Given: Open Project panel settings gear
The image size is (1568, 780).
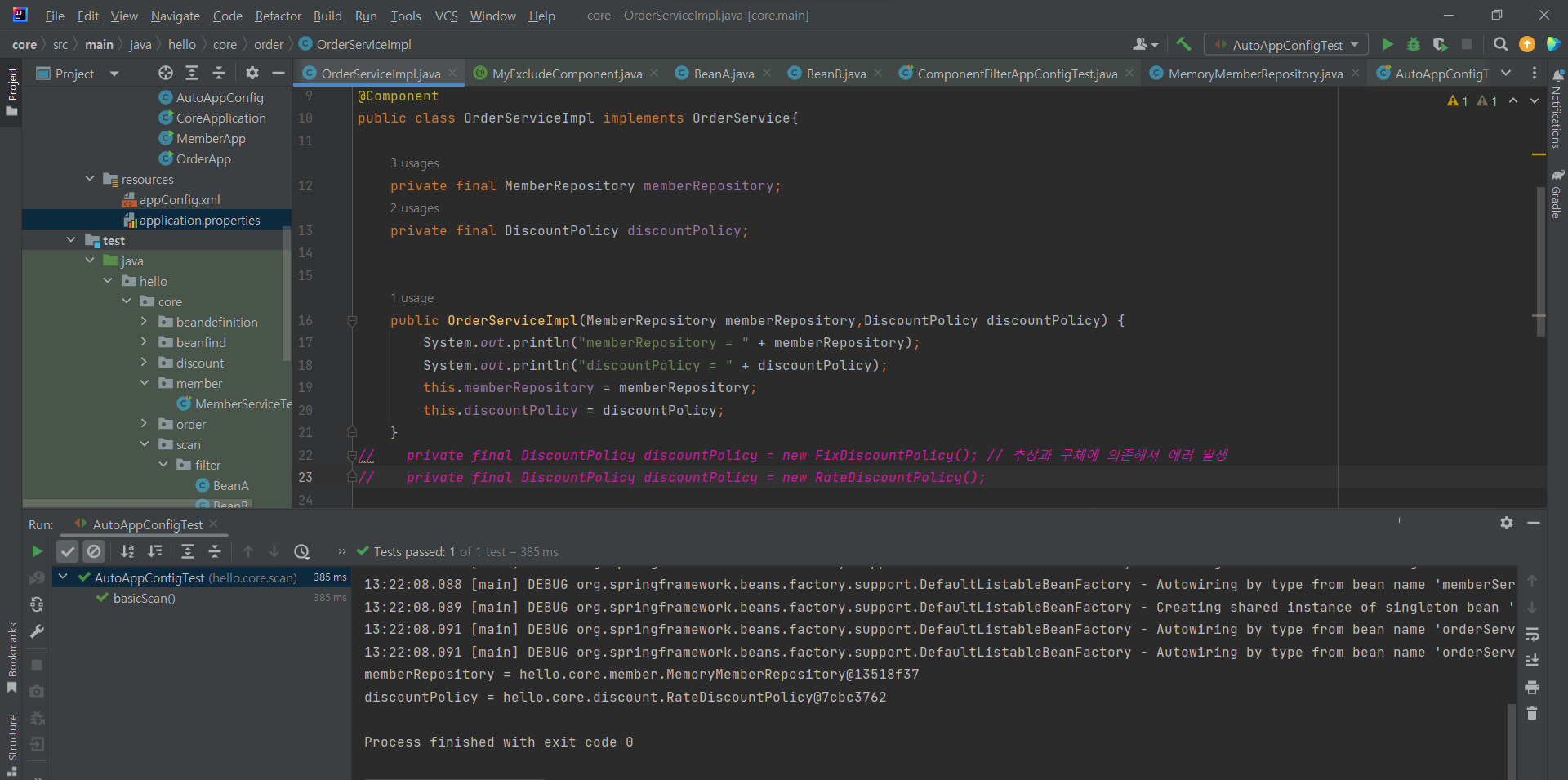Looking at the screenshot, I should click(x=252, y=74).
